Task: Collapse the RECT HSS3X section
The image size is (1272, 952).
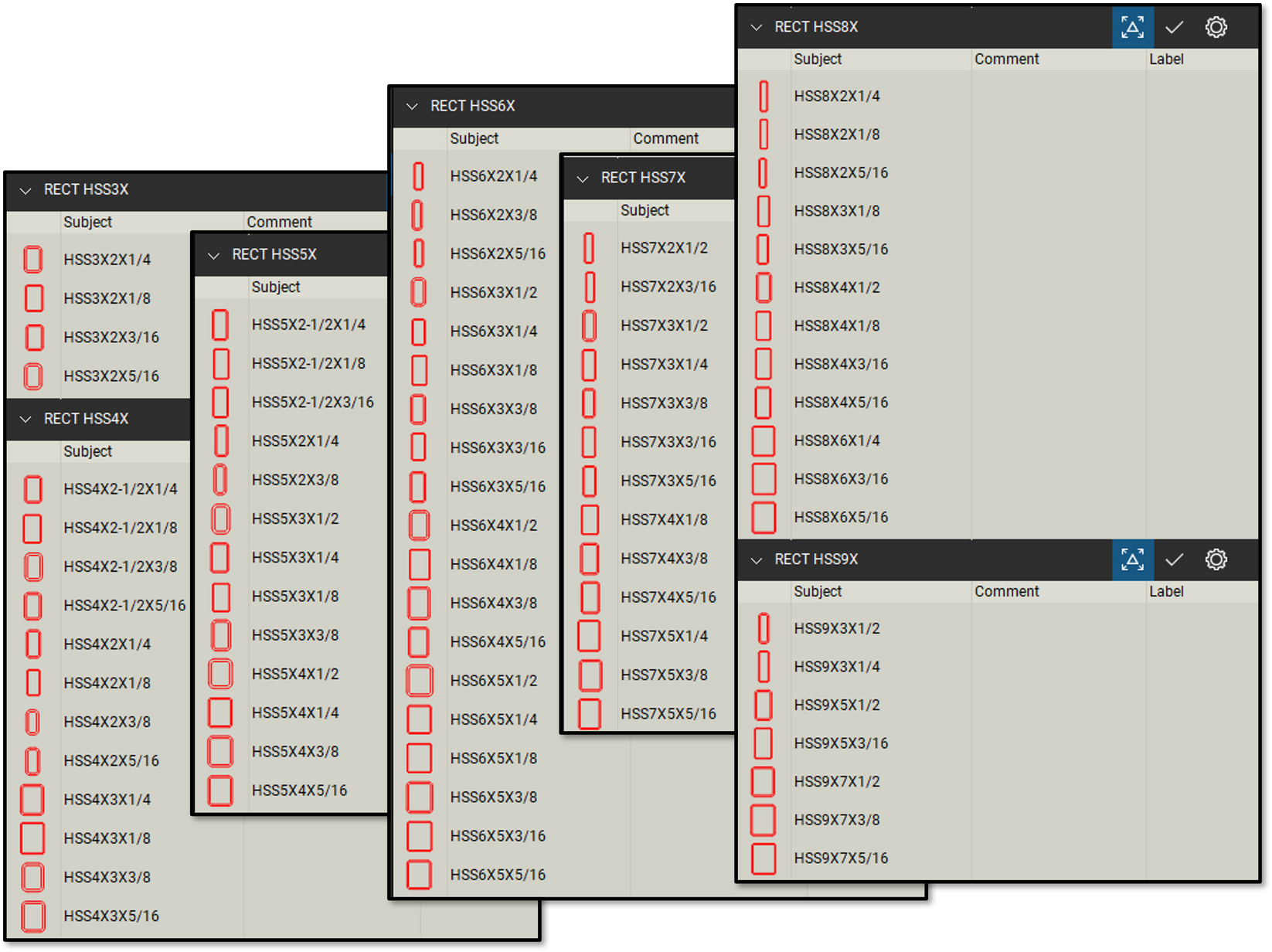Action: (x=25, y=189)
